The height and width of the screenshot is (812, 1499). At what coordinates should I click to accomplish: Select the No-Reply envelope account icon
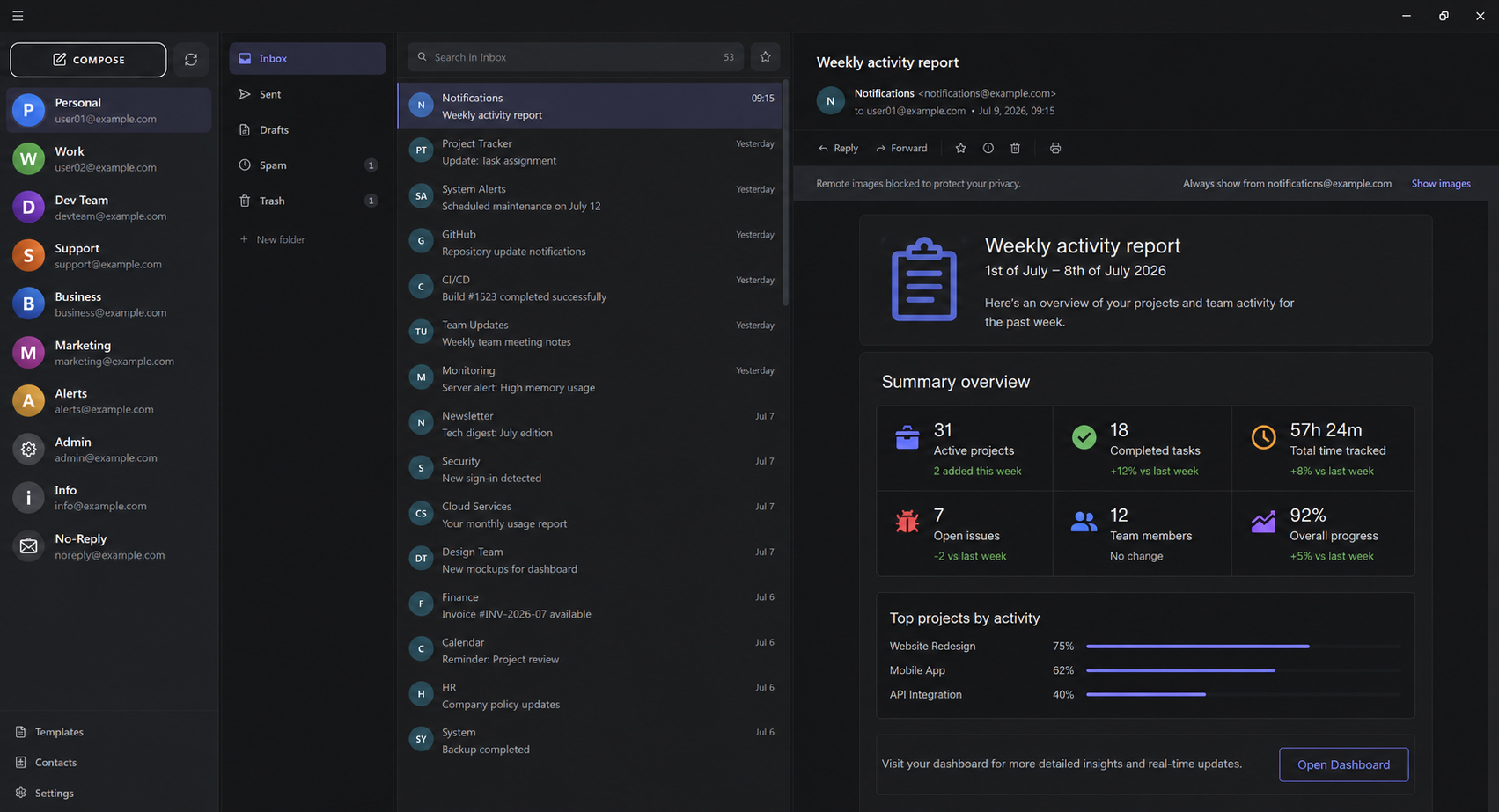click(28, 545)
